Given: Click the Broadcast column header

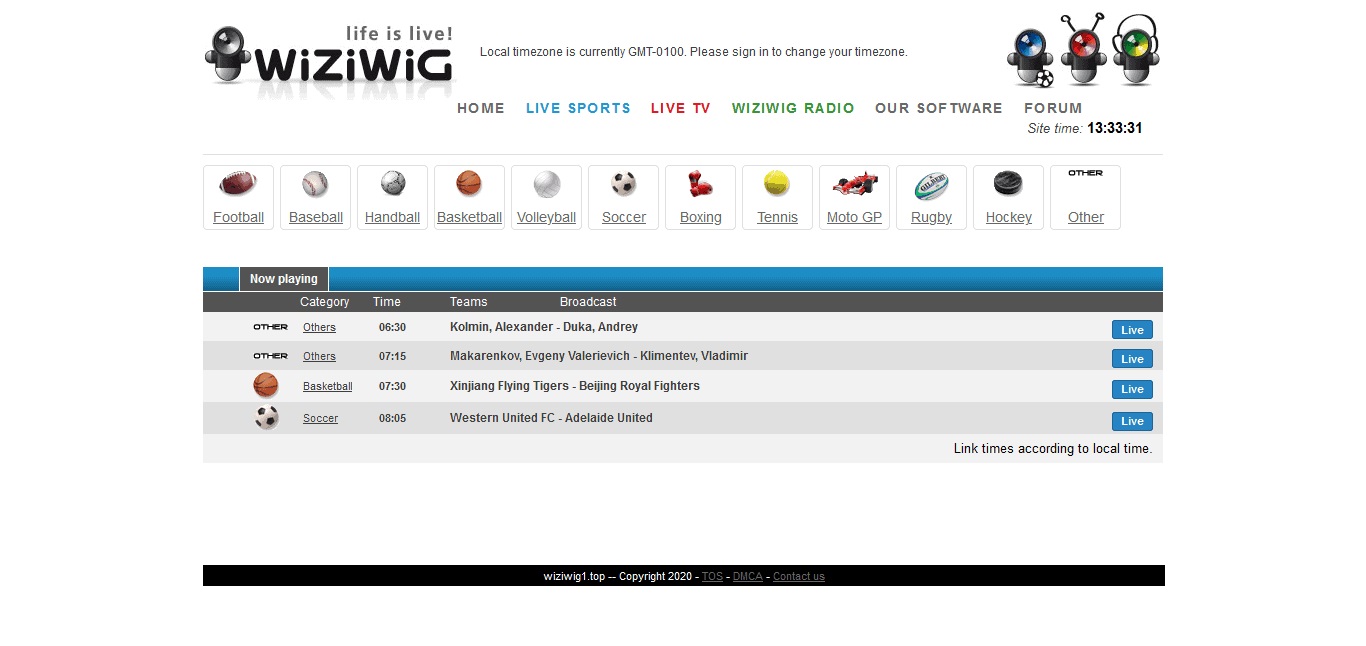Looking at the screenshot, I should [x=588, y=302].
